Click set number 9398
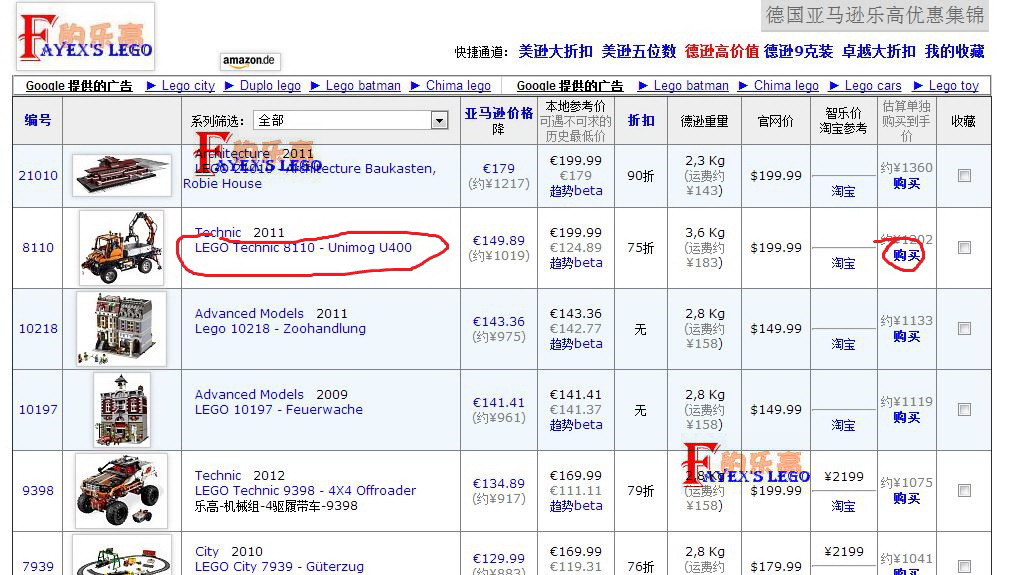Screen dimensions: 1016x575 coord(38,491)
